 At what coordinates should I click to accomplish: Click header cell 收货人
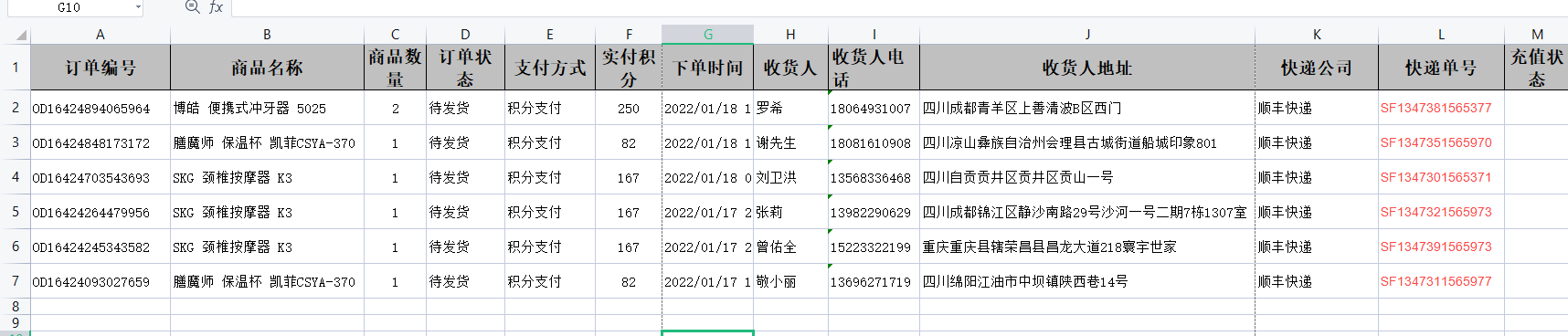[790, 68]
